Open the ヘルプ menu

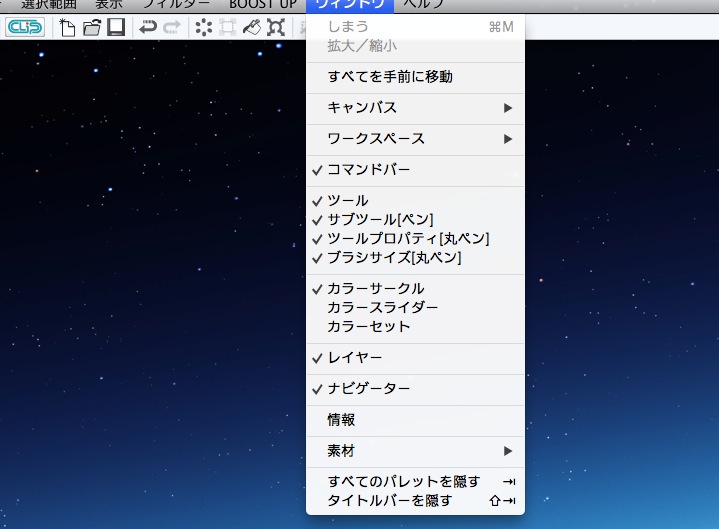coord(423,5)
